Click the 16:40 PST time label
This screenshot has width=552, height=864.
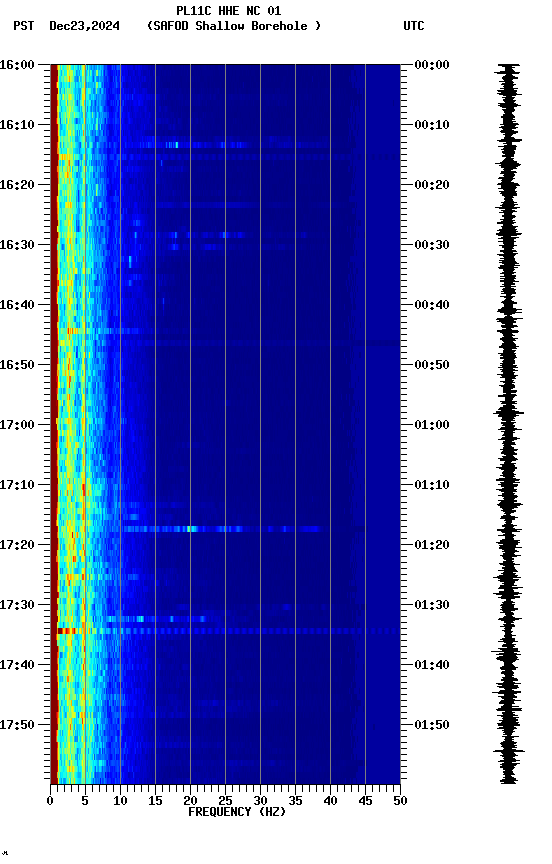17,305
